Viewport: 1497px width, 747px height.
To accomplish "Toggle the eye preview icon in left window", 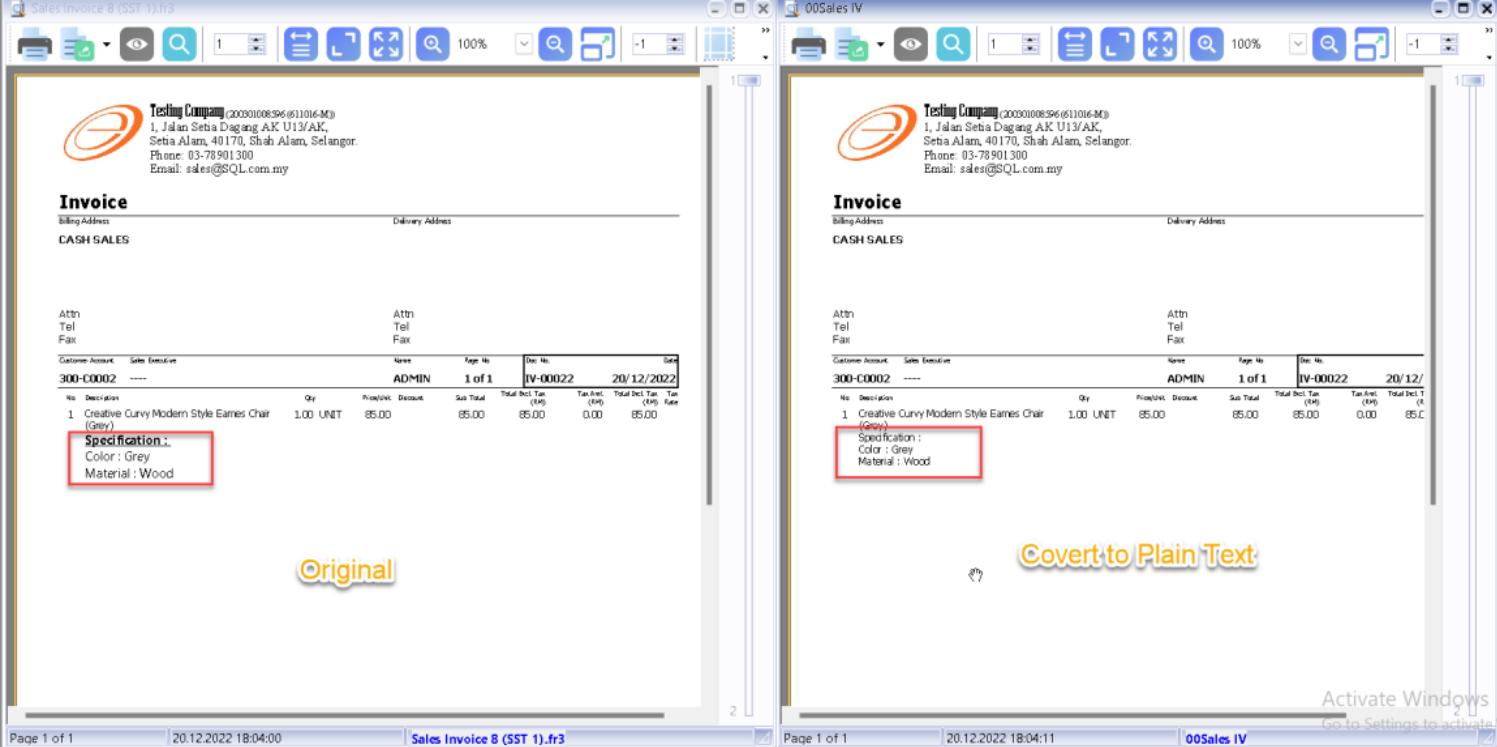I will (137, 45).
